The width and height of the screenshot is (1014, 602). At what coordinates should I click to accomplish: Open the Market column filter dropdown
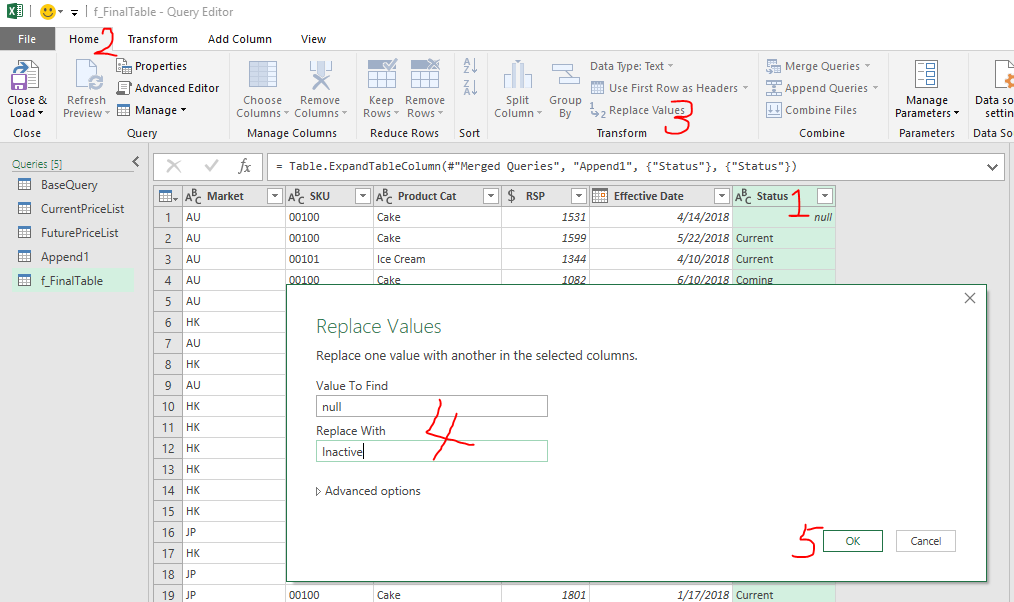click(x=275, y=196)
